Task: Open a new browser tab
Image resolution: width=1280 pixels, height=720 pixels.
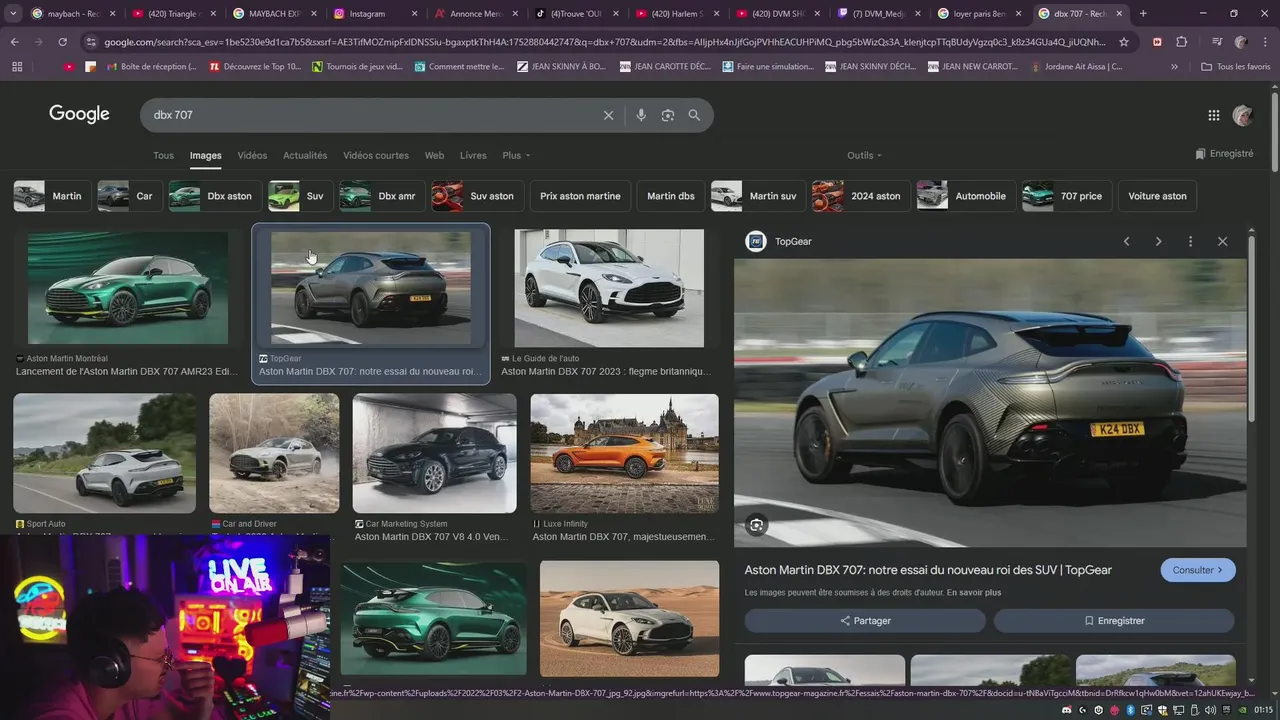Action: click(x=1143, y=14)
